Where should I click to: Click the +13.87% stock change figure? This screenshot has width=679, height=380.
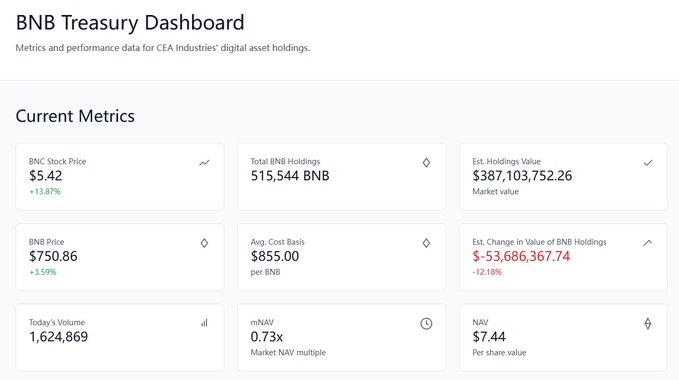pyautogui.click(x=45, y=191)
